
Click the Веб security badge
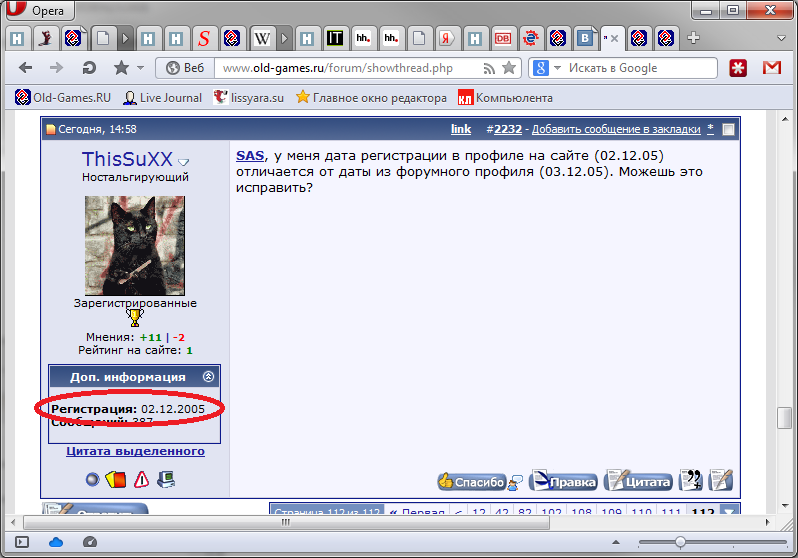pos(185,68)
